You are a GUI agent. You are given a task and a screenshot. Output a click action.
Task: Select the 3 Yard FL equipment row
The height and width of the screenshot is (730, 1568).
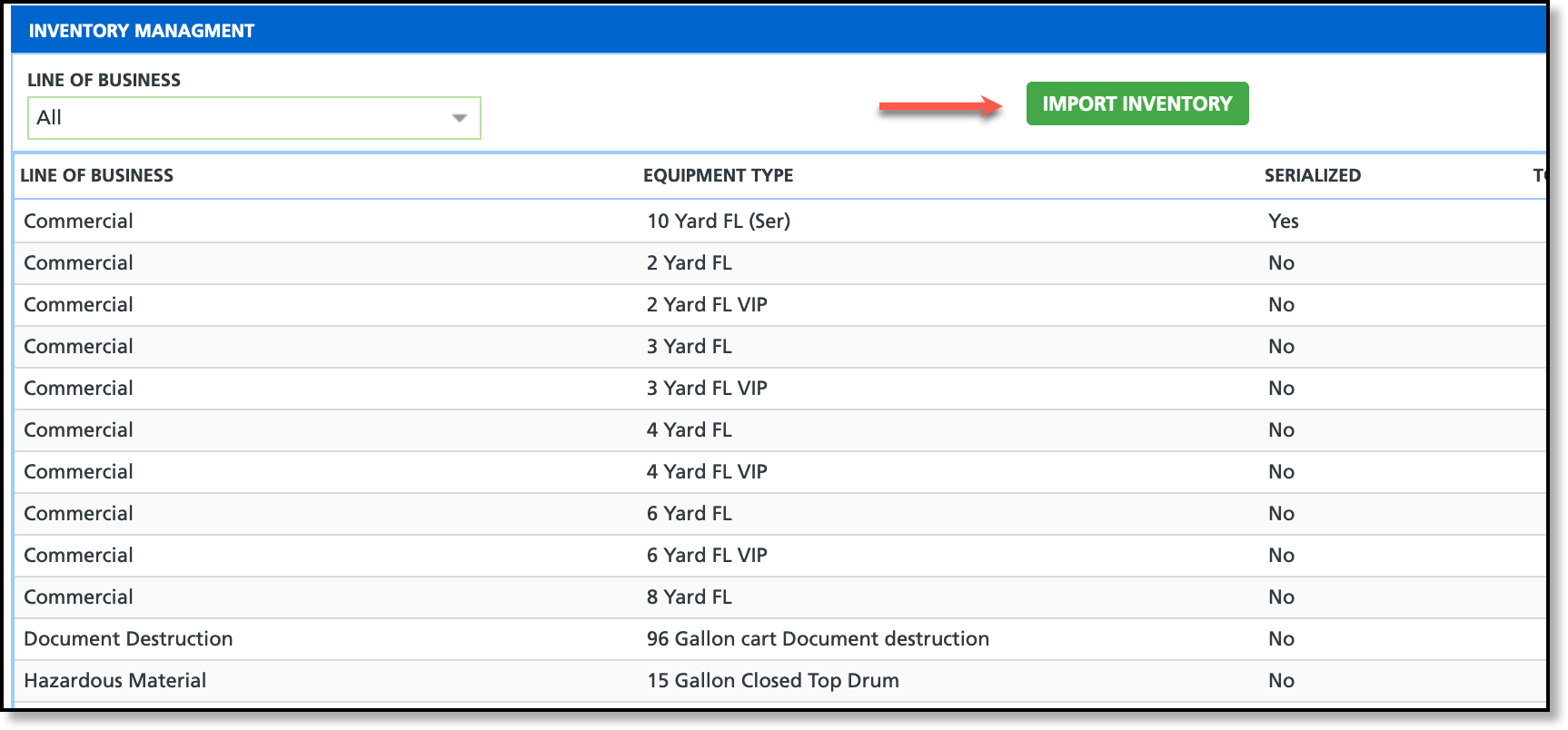click(780, 346)
